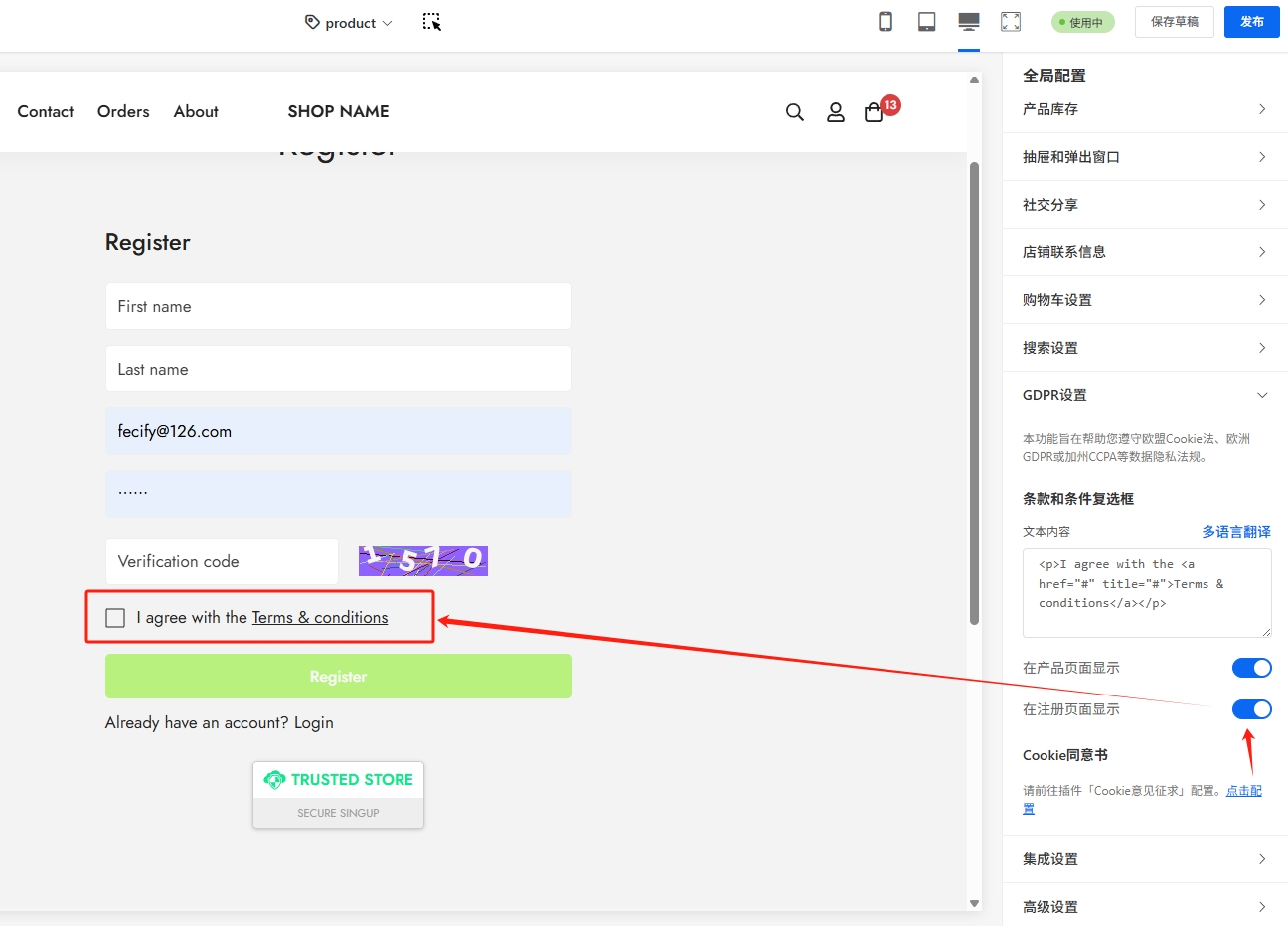Expand the 购物车设置 section
The width and height of the screenshot is (1288, 926).
coord(1144,300)
